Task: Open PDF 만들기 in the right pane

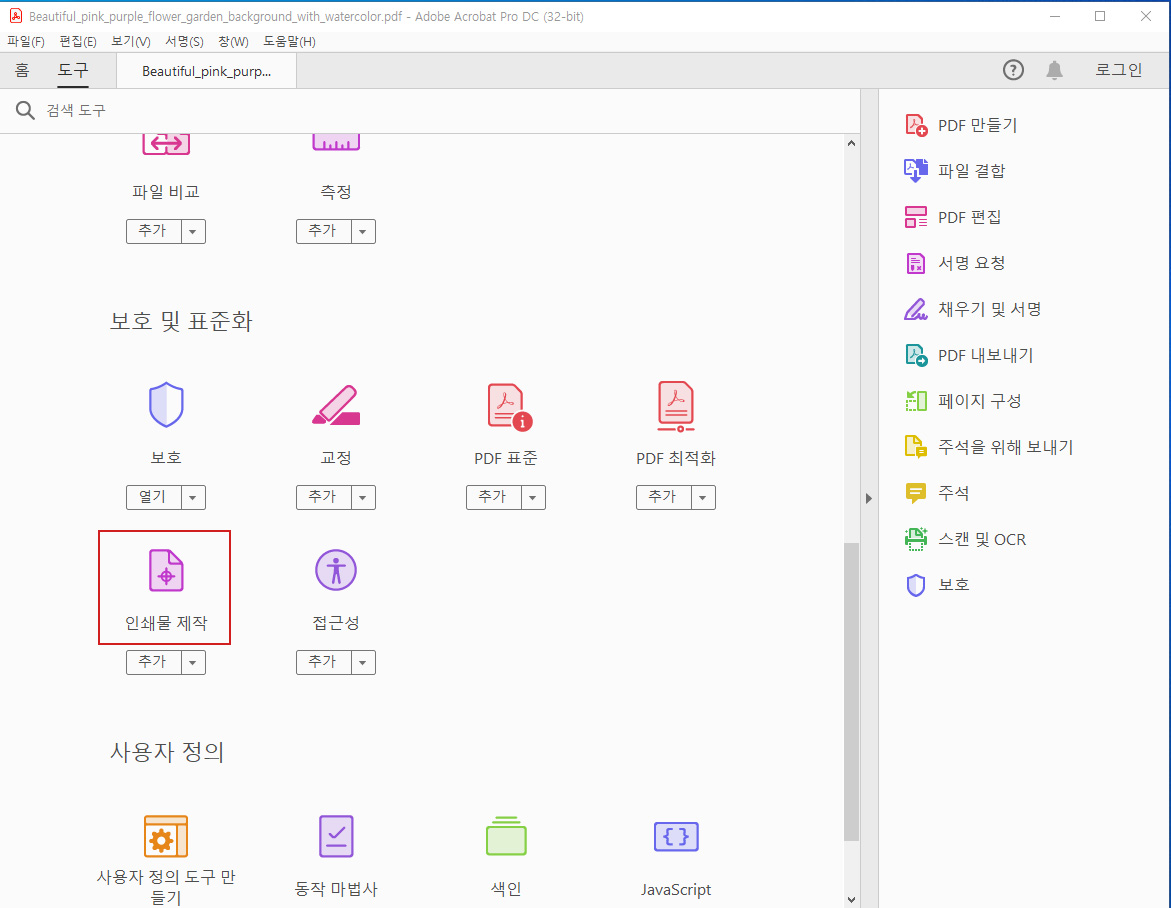Action: click(961, 125)
